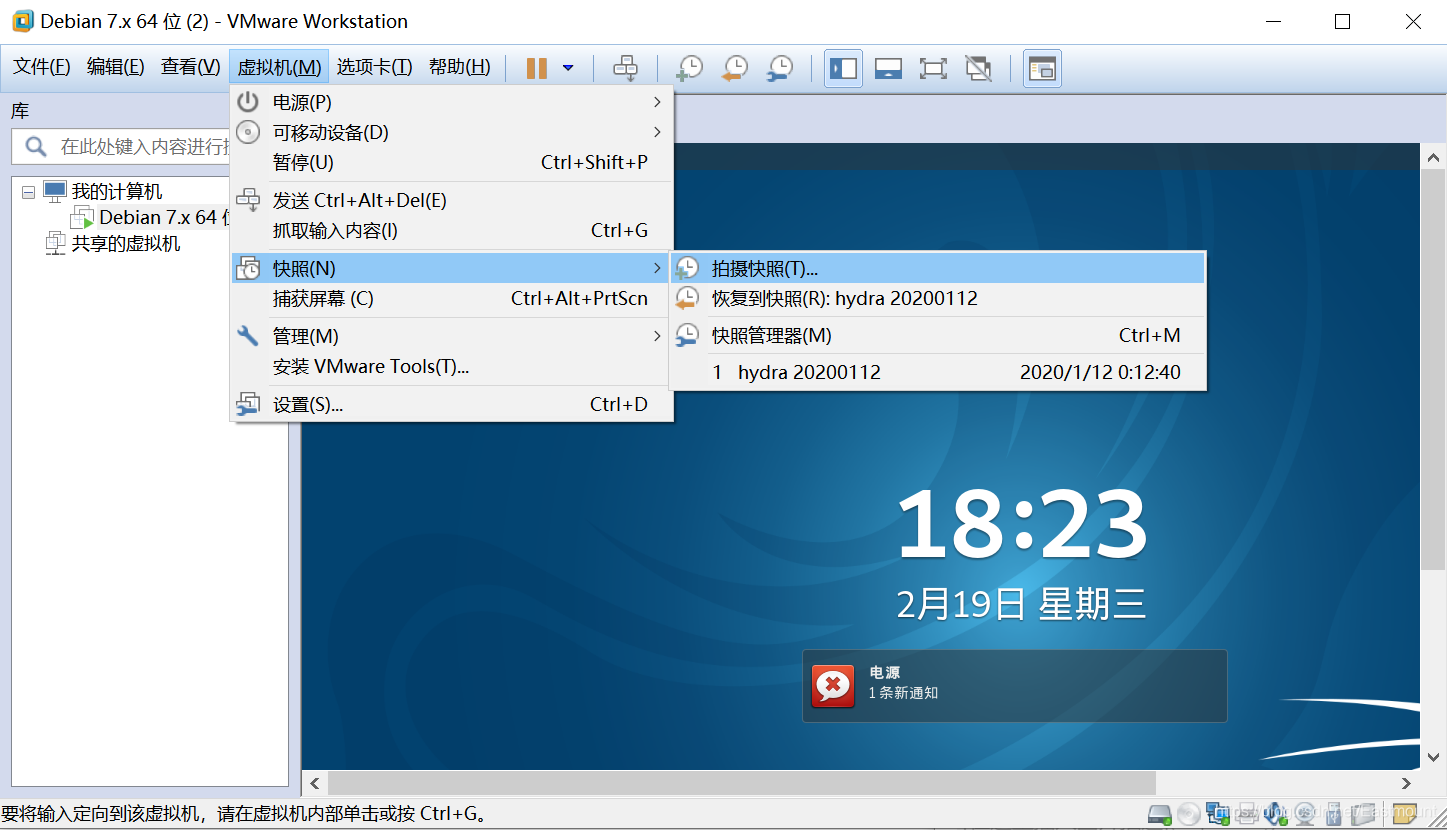Revert to snapshot via the toolbar icon
Image resolution: width=1447 pixels, height=830 pixels.
[x=735, y=68]
